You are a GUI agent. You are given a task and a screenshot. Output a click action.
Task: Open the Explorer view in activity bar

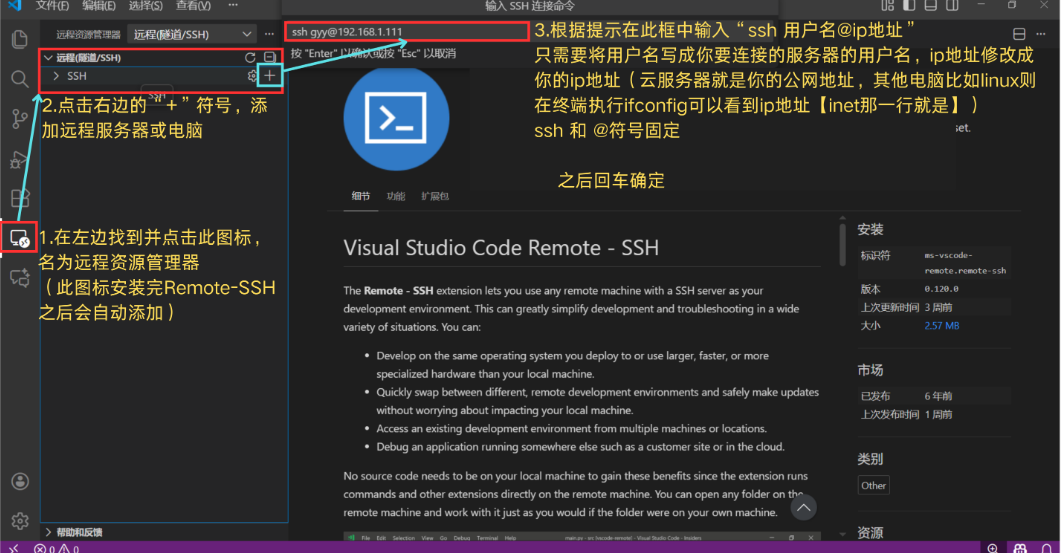coord(20,39)
